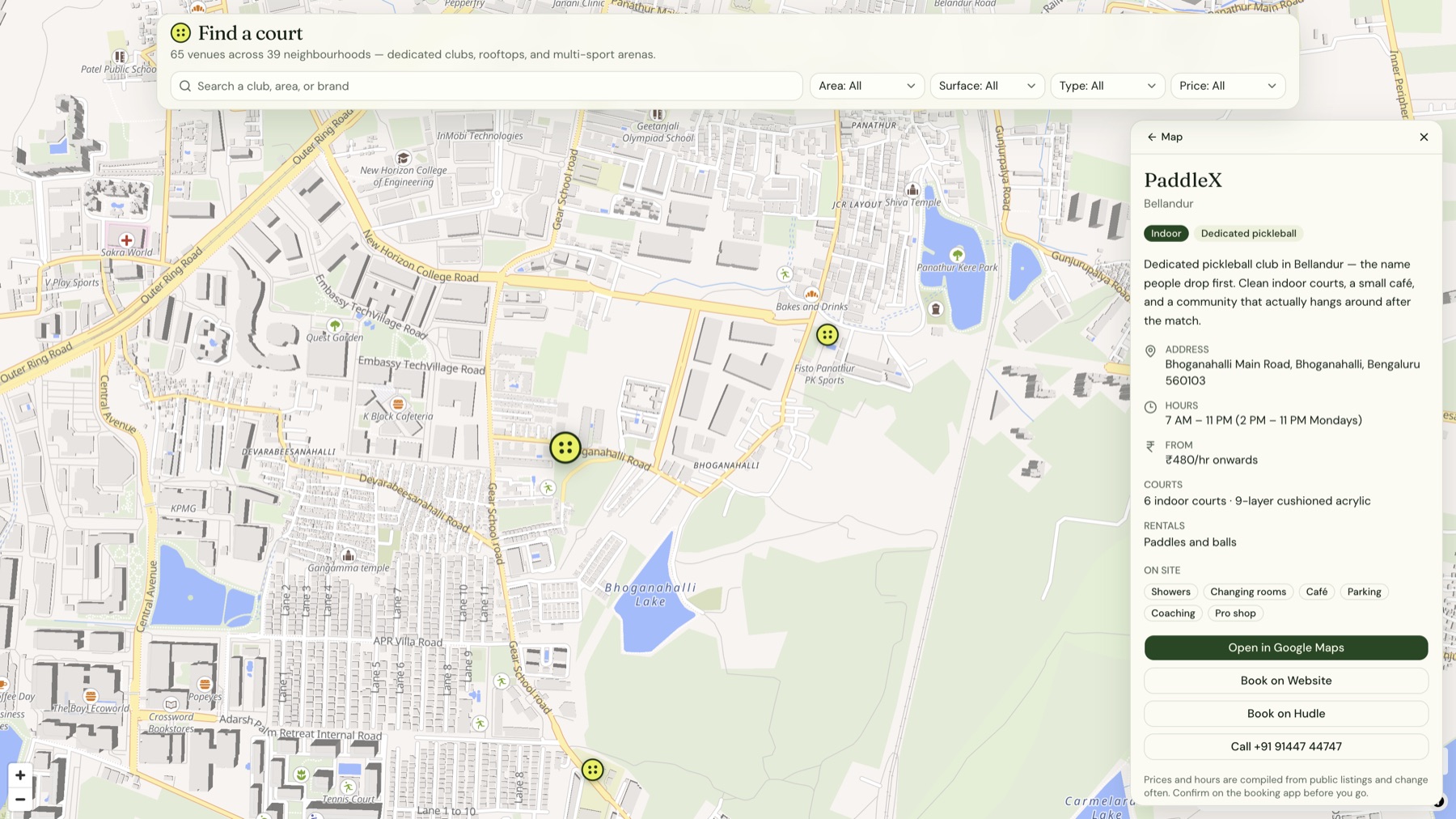
Task: Click the Quest Garden tree icon
Action: (335, 325)
